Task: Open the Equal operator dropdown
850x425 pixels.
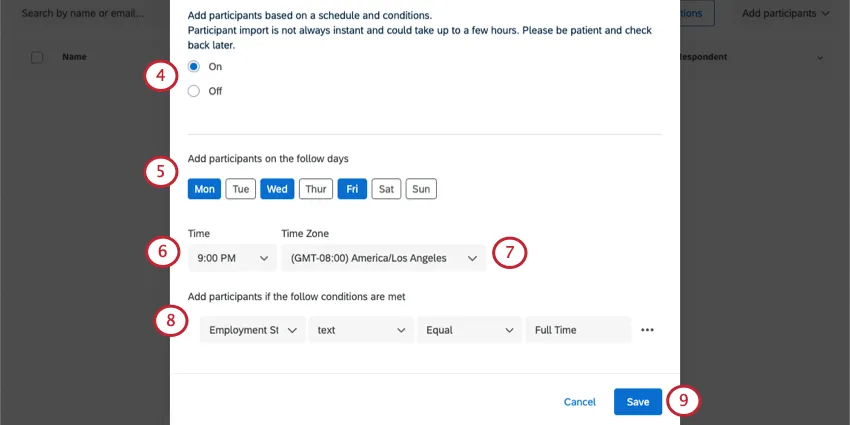Action: point(469,330)
